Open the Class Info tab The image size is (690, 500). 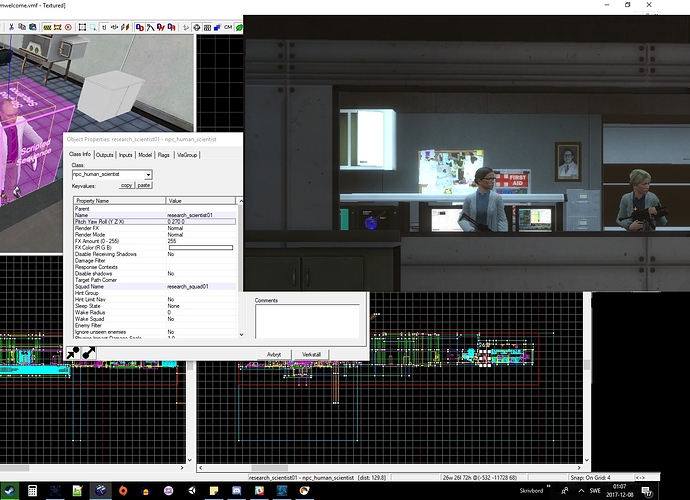(x=80, y=154)
